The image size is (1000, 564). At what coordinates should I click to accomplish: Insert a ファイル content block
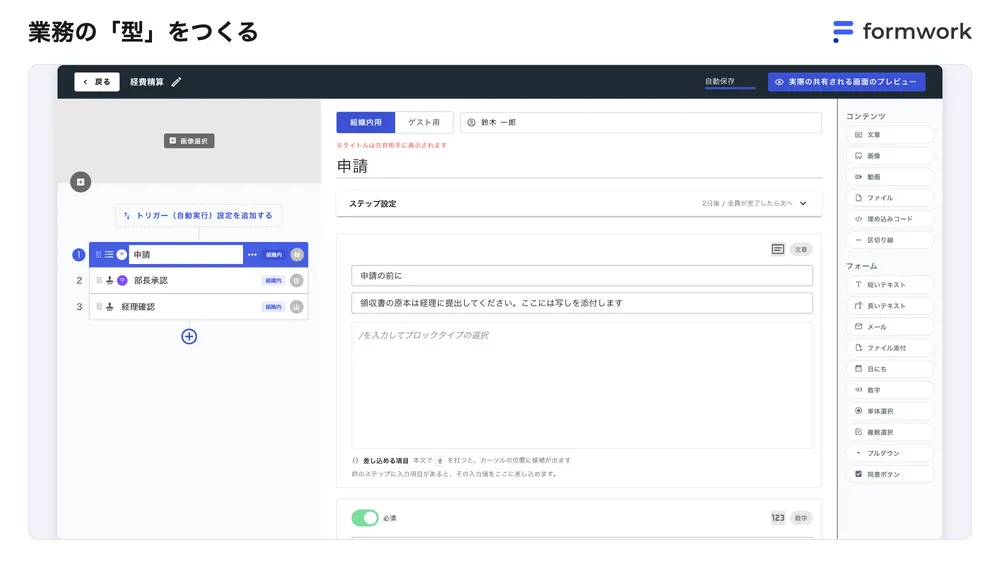pyautogui.click(x=890, y=198)
